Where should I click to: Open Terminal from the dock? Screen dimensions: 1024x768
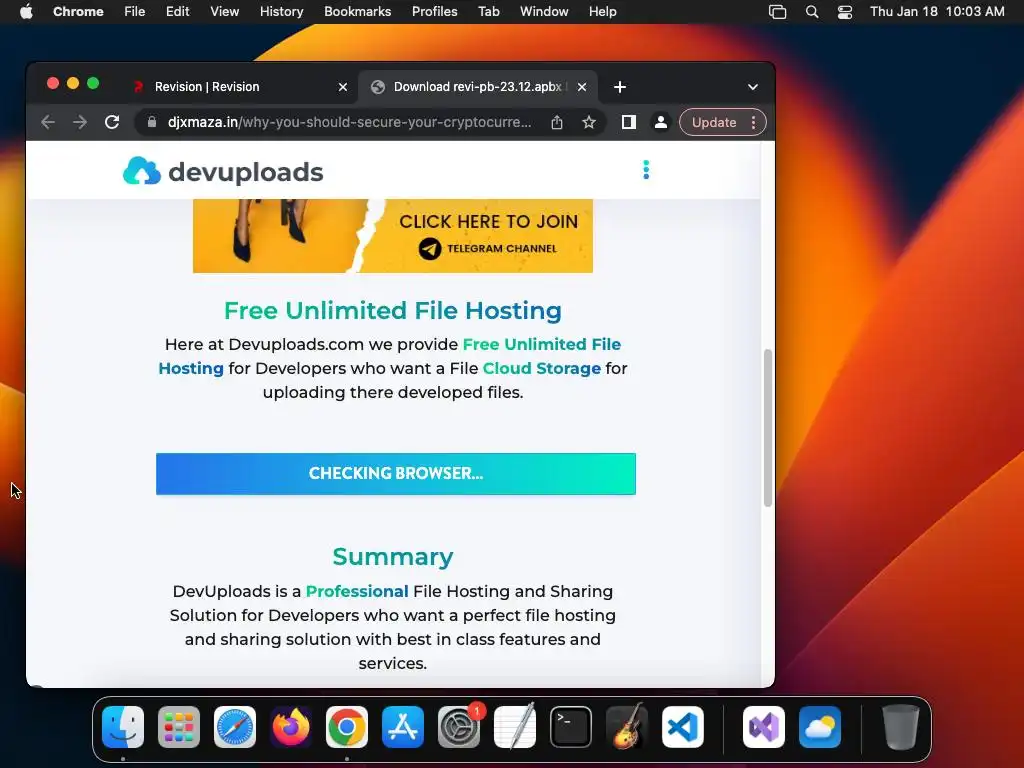(571, 727)
